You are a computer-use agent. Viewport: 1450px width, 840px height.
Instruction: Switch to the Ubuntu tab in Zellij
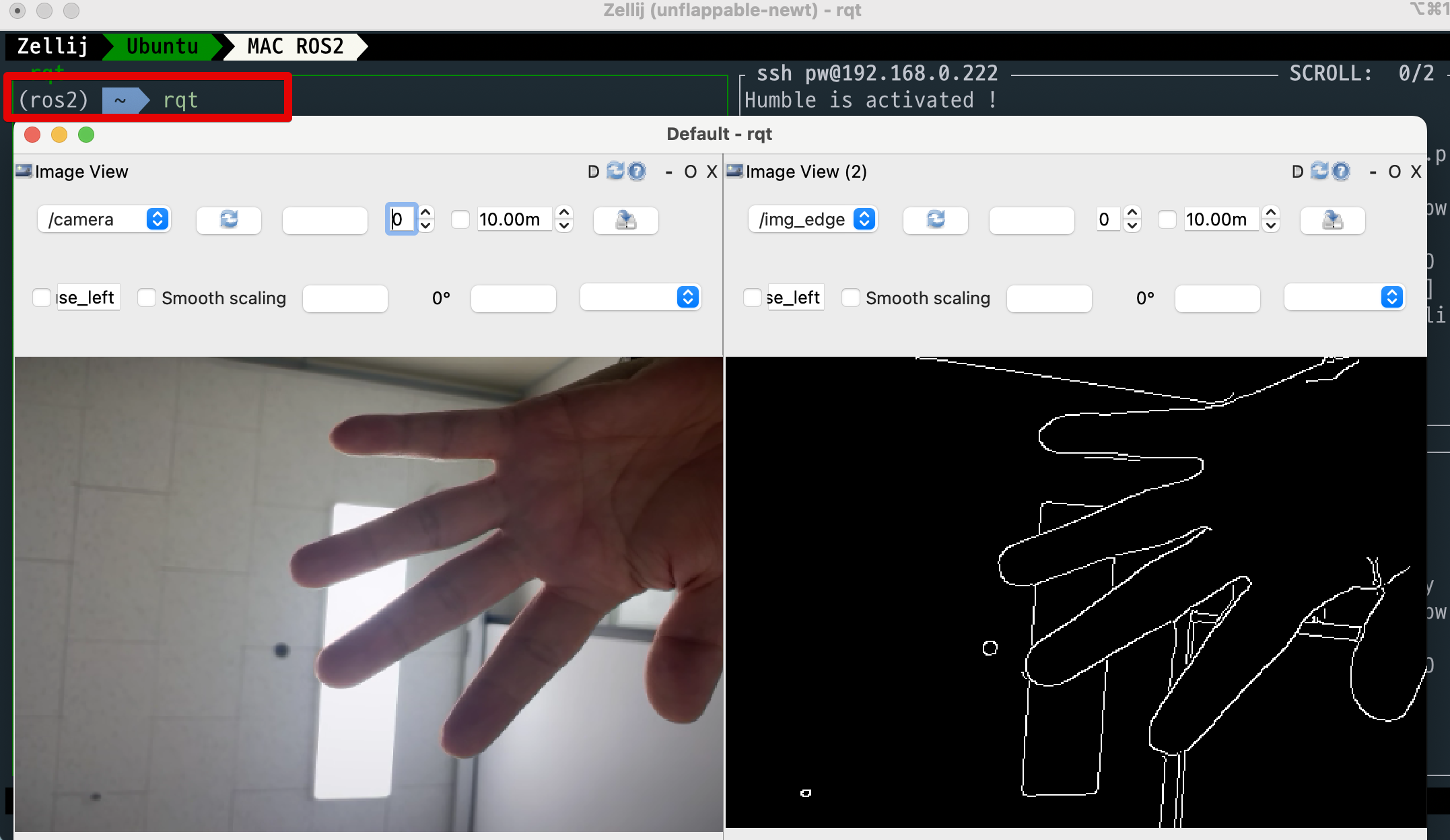point(162,46)
